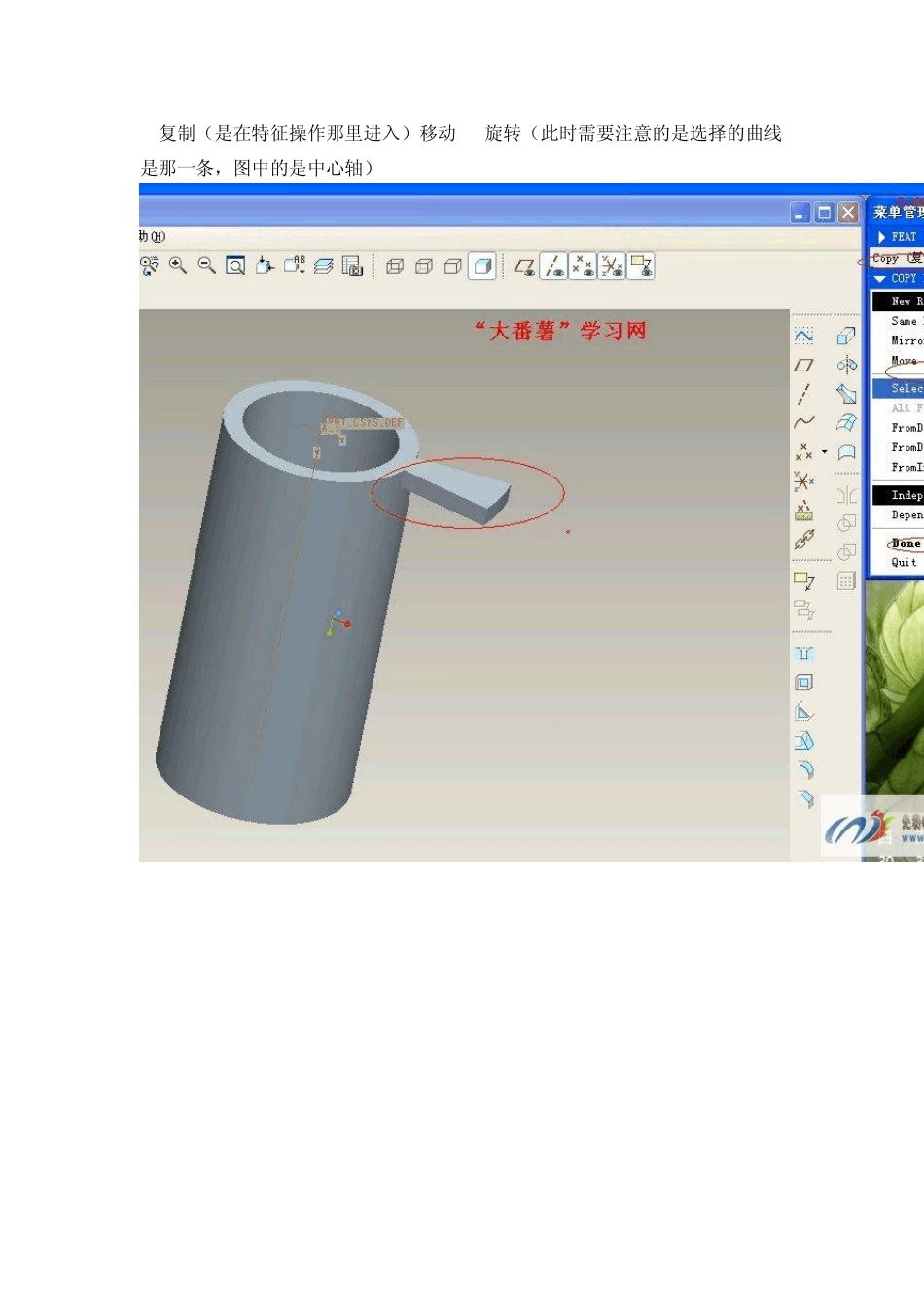Choose Same Refs in COPY menu

point(898,321)
